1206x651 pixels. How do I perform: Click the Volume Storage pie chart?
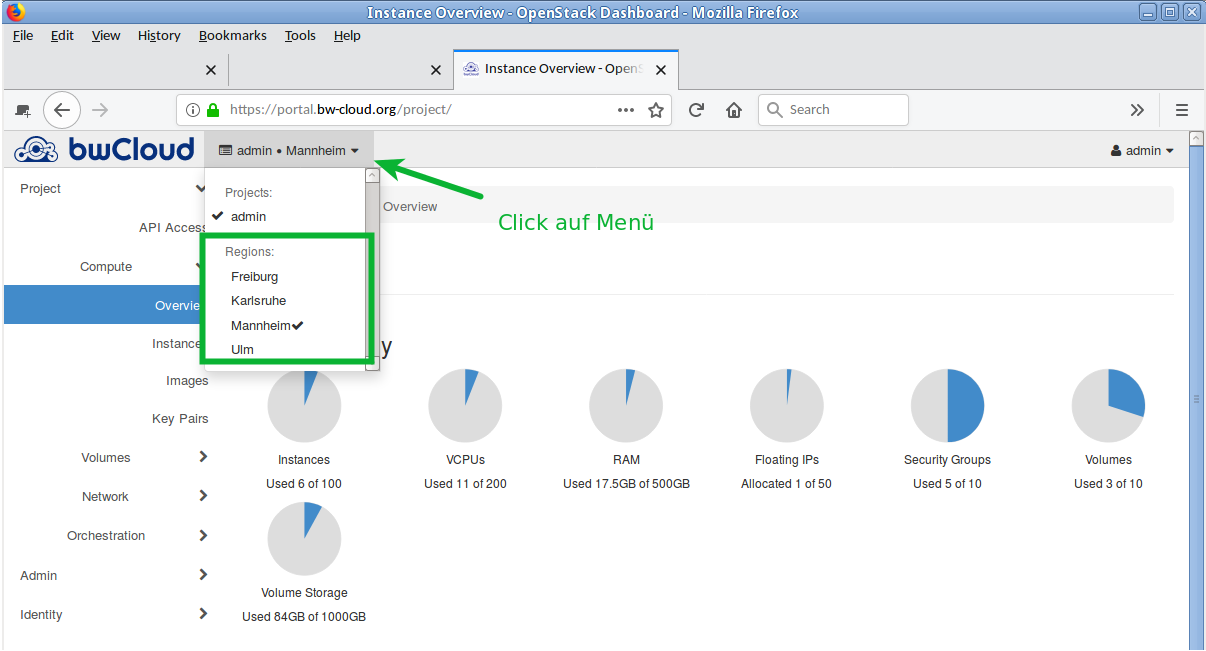pos(304,539)
